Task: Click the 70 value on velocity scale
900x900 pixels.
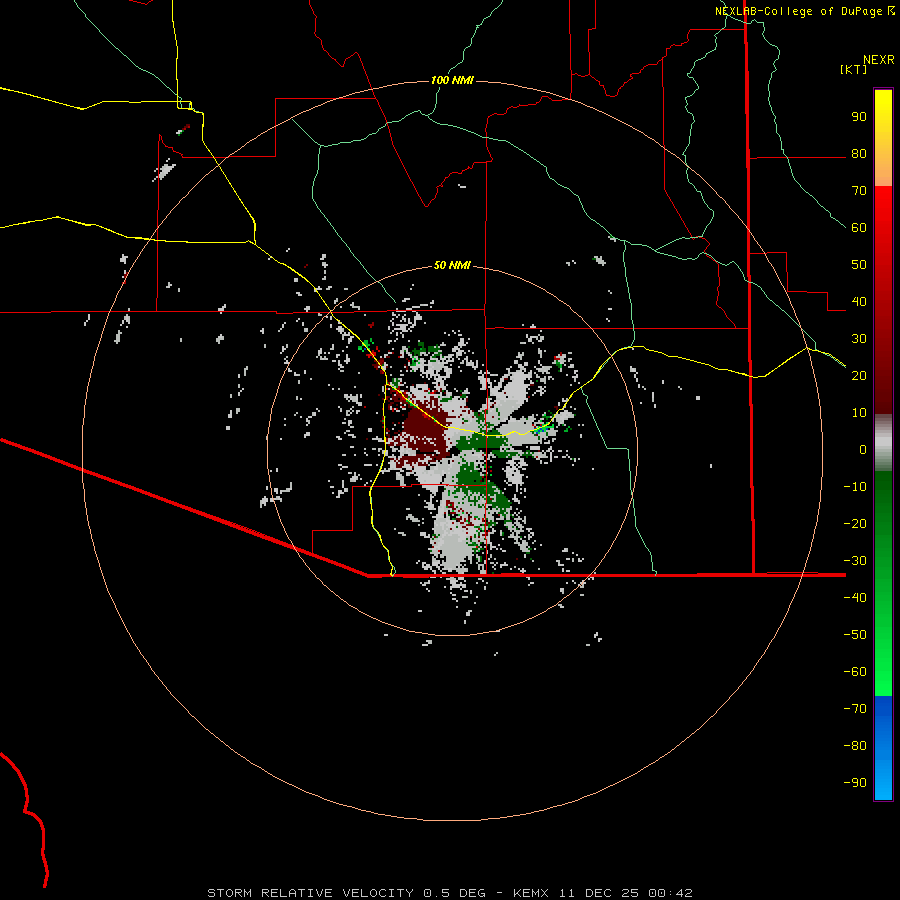Action: click(859, 191)
